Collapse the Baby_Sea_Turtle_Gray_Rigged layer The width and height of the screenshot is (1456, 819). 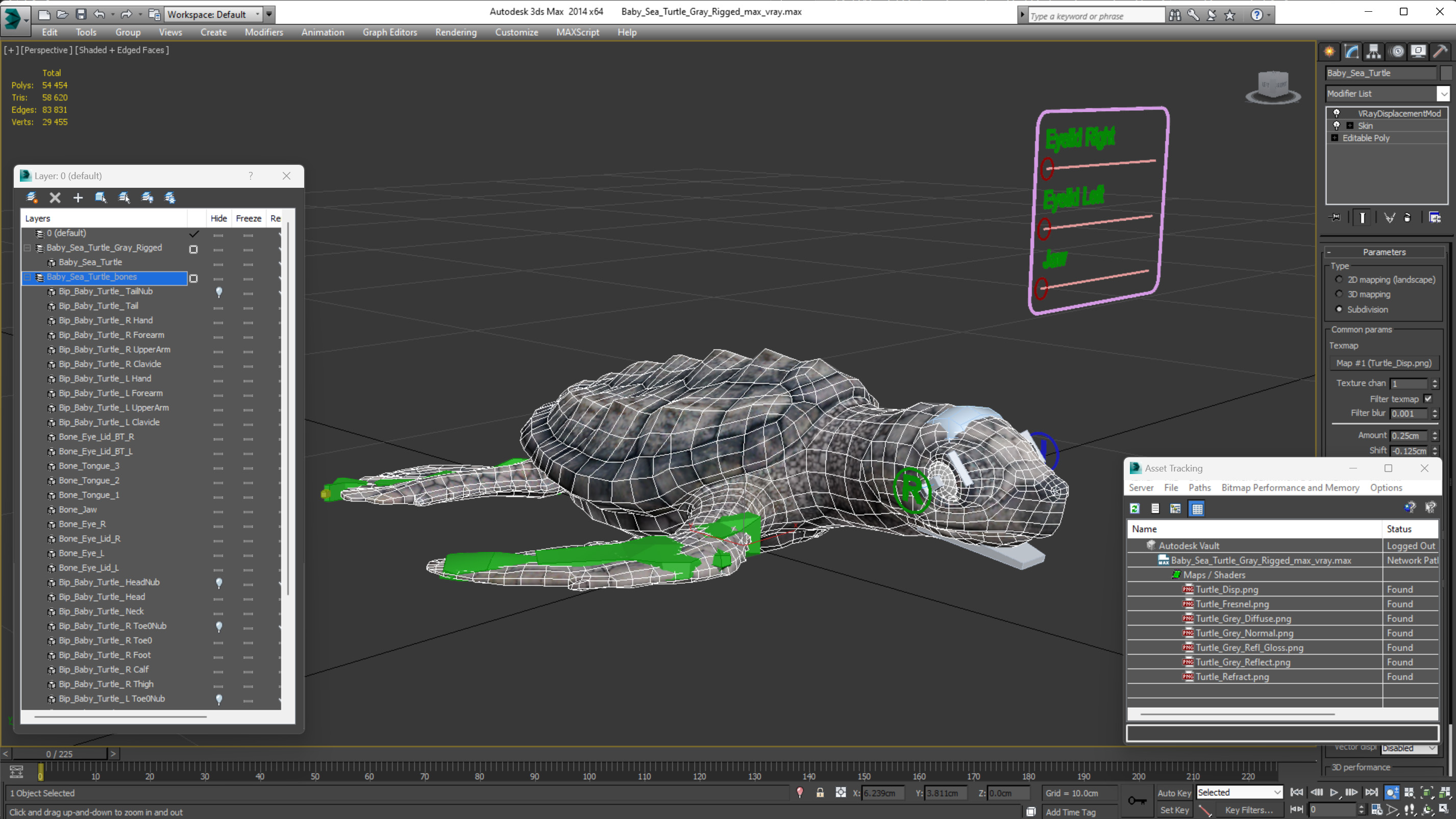pos(27,247)
